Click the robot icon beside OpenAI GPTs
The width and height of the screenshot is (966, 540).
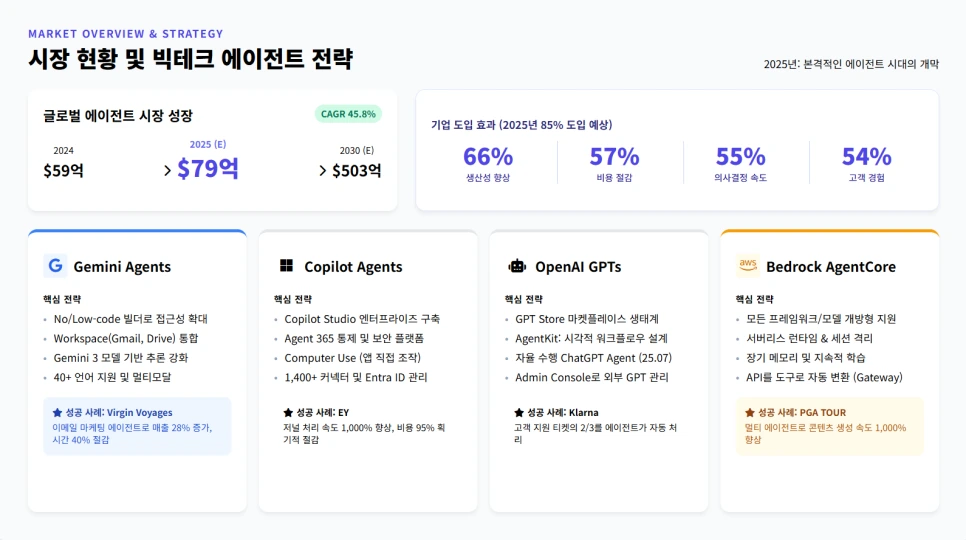coord(517,266)
